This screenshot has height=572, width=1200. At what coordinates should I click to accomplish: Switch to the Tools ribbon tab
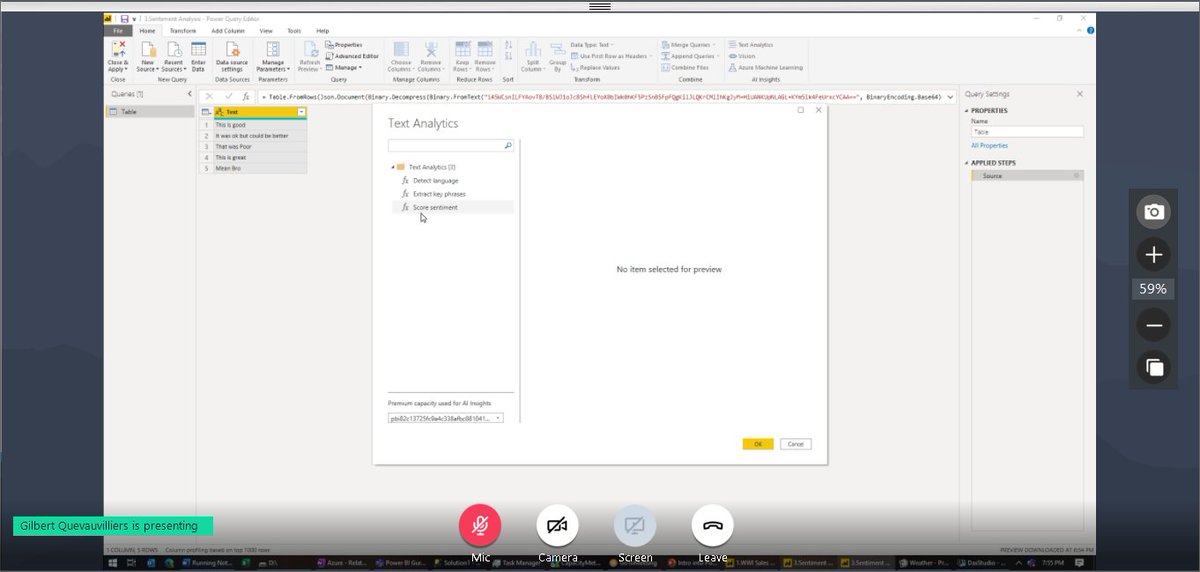(x=294, y=31)
